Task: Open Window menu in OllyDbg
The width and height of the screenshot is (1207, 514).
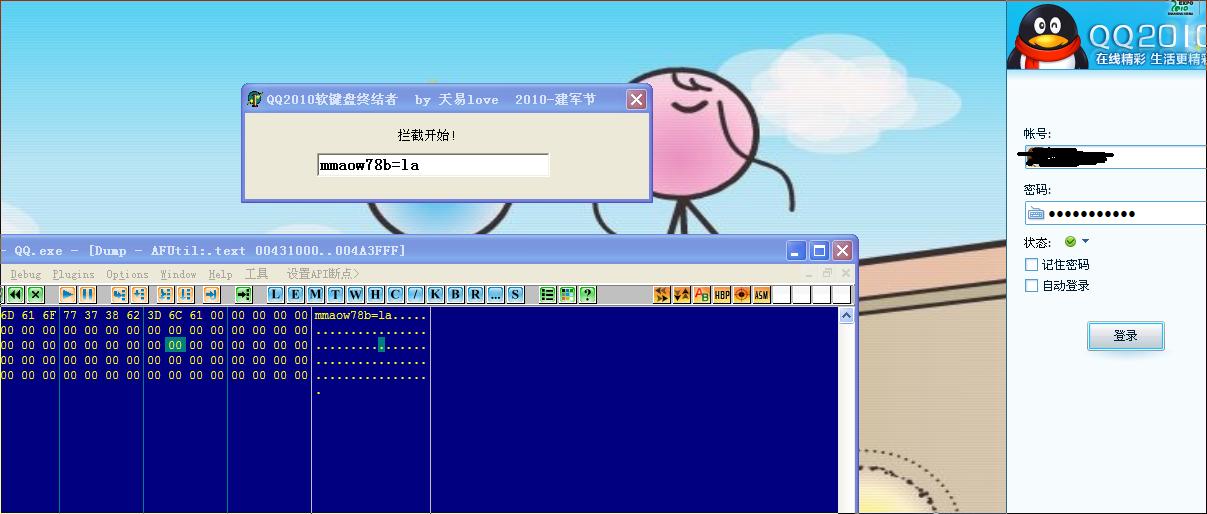Action: 178,274
